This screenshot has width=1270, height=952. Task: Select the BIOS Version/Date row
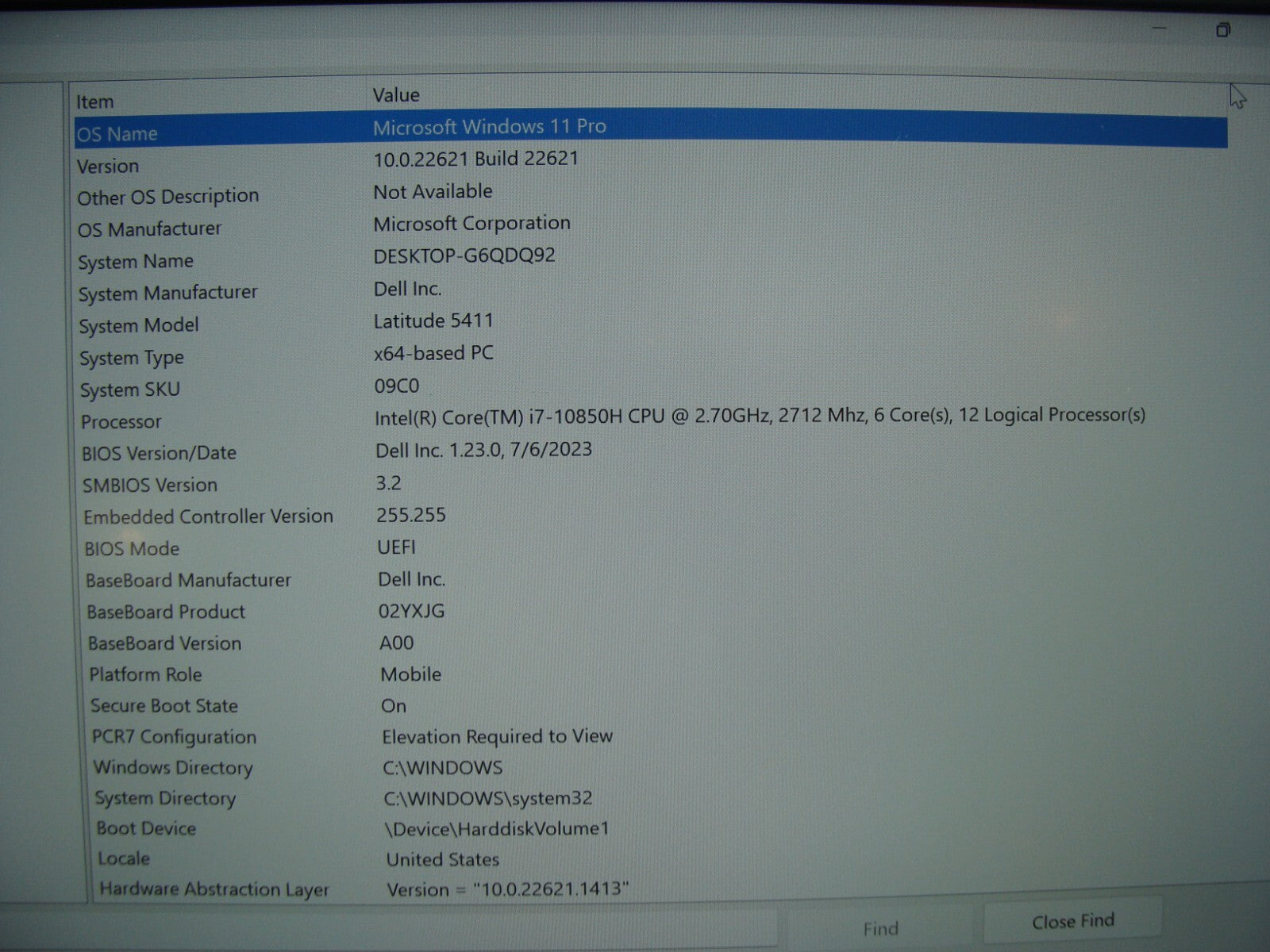click(x=160, y=453)
